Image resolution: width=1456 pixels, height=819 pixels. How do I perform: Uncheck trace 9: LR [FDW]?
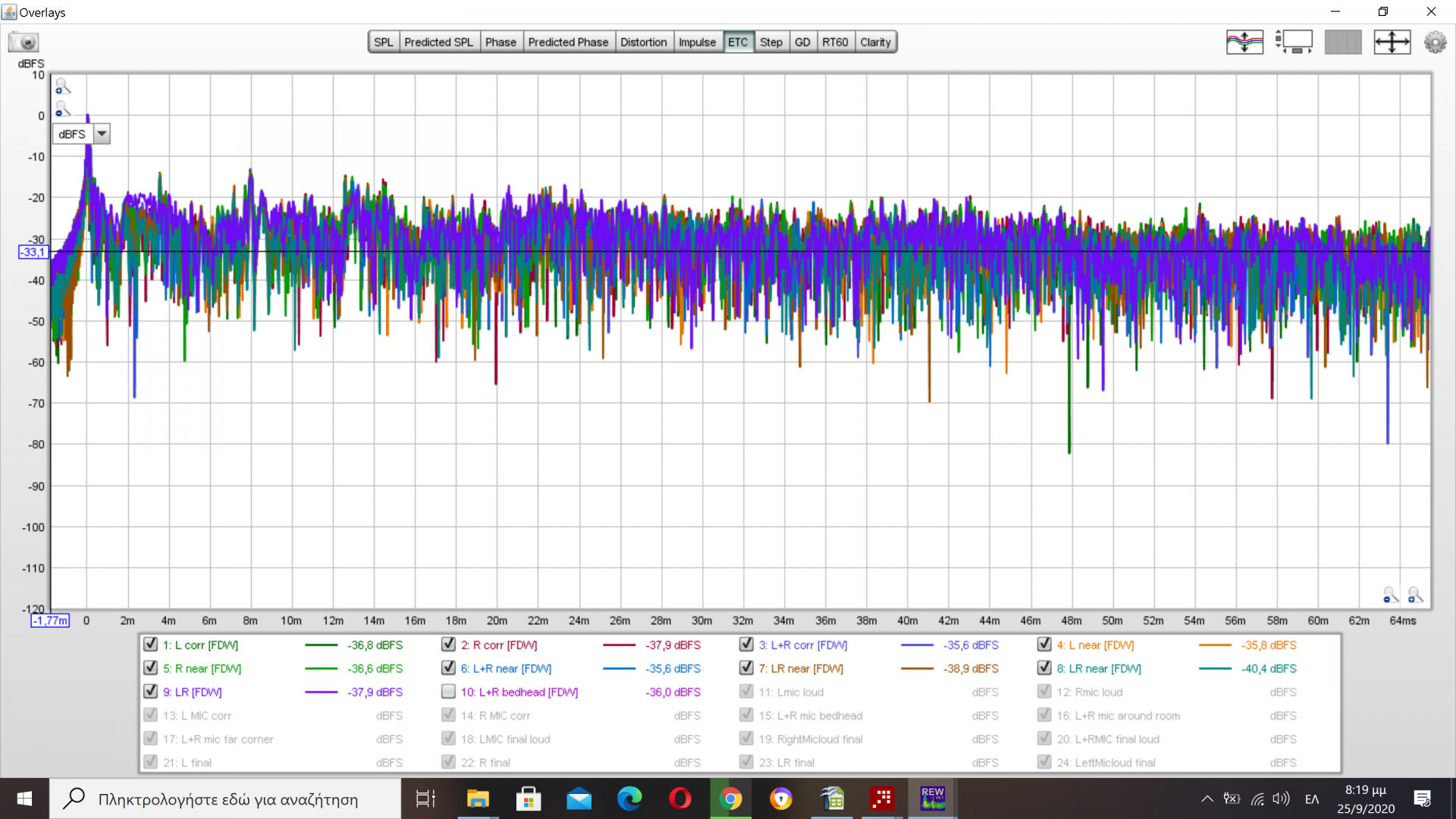pos(150,692)
